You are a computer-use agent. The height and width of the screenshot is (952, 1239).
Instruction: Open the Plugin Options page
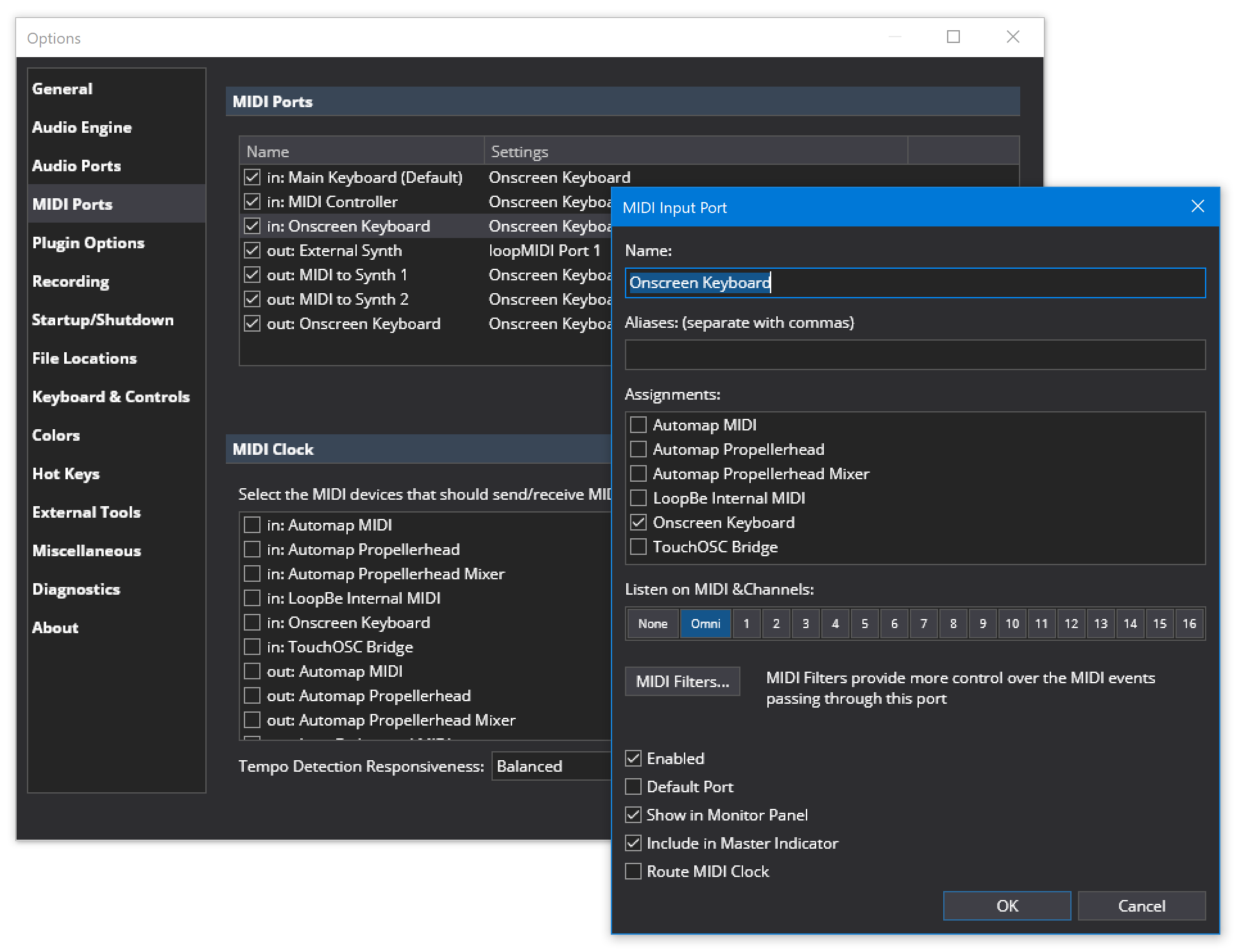[117, 242]
